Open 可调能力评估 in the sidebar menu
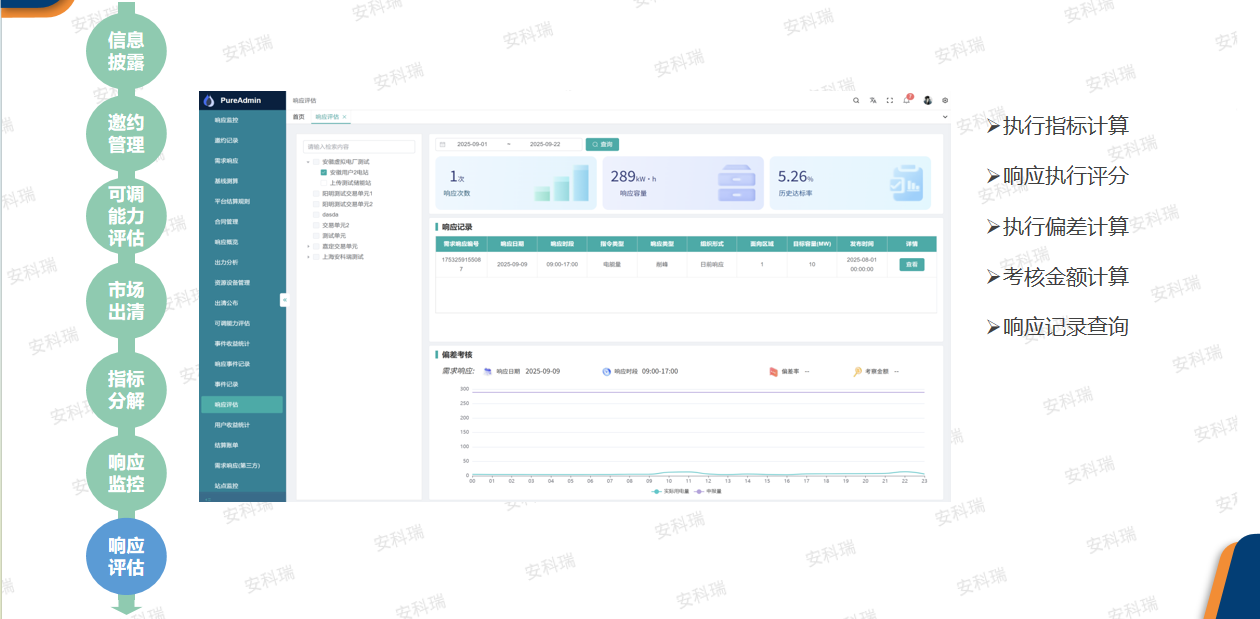 click(x=232, y=323)
